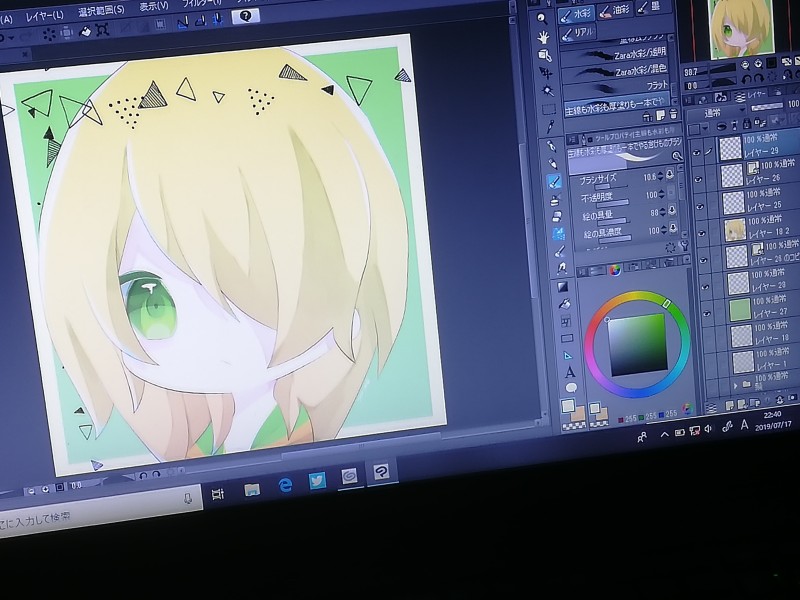
Task: Select the Decoration tool
Action: coord(559,233)
